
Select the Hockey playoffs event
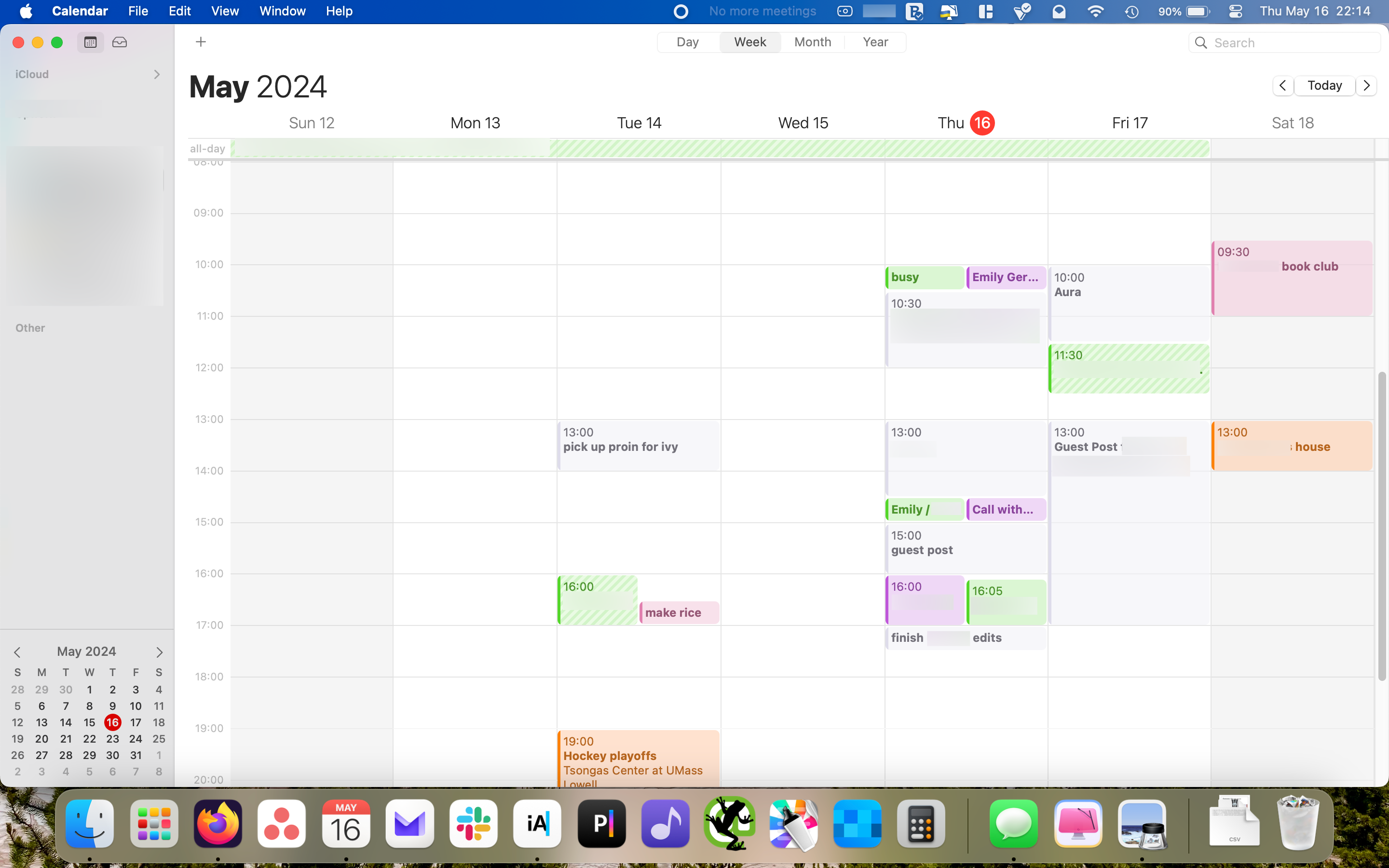pos(637,758)
